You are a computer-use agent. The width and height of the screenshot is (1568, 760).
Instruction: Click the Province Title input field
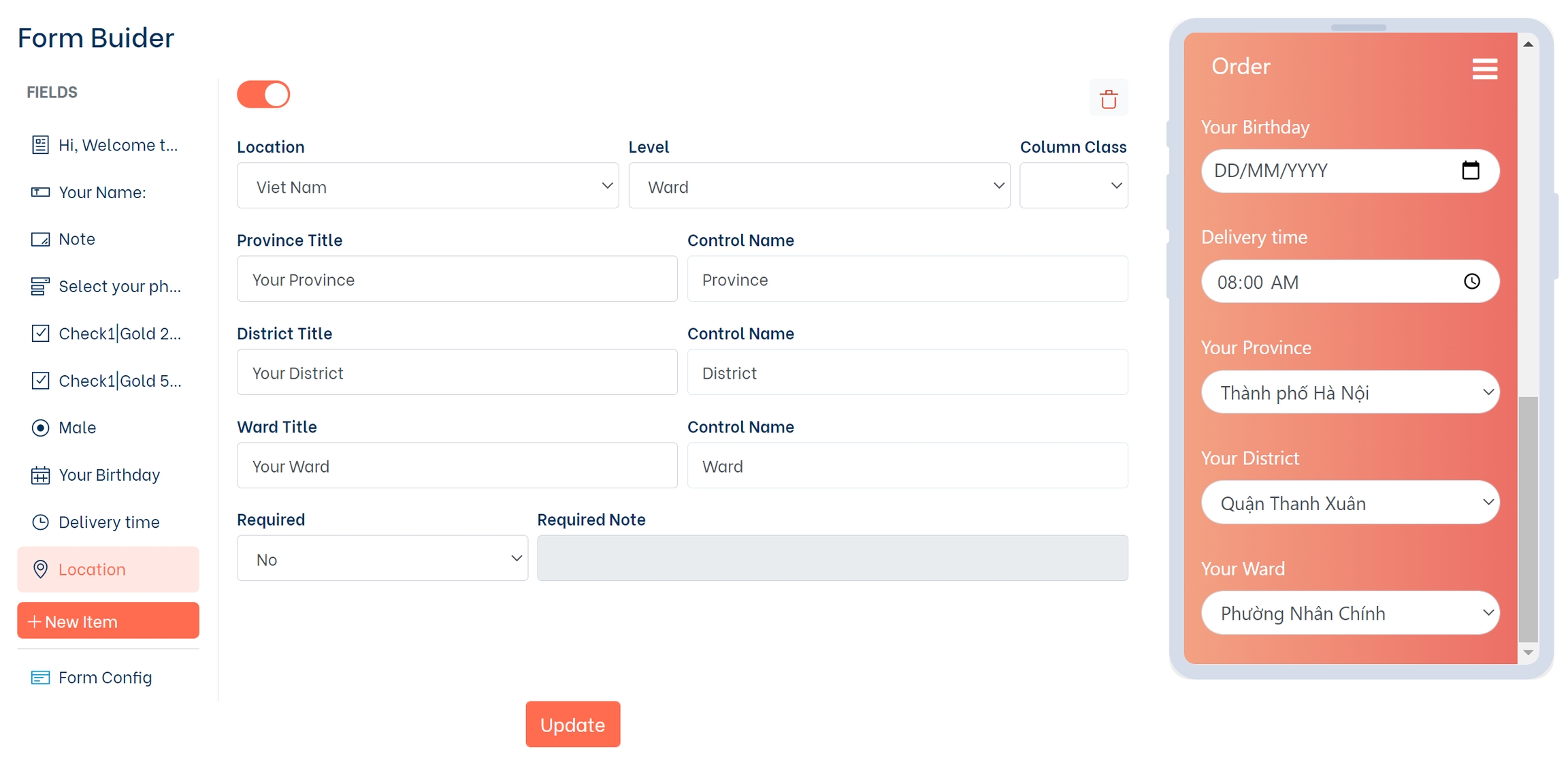click(457, 279)
